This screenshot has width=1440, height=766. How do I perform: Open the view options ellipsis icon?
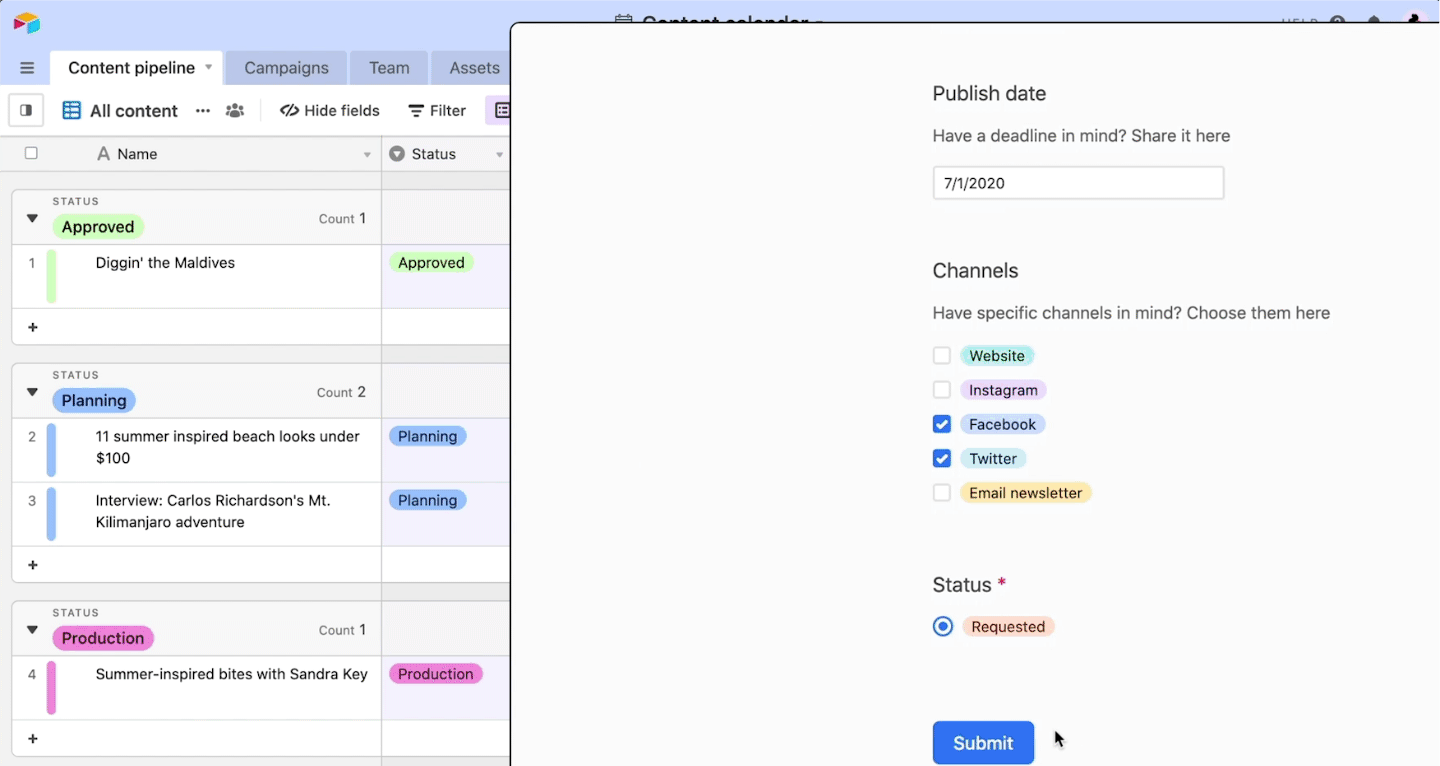coord(203,111)
